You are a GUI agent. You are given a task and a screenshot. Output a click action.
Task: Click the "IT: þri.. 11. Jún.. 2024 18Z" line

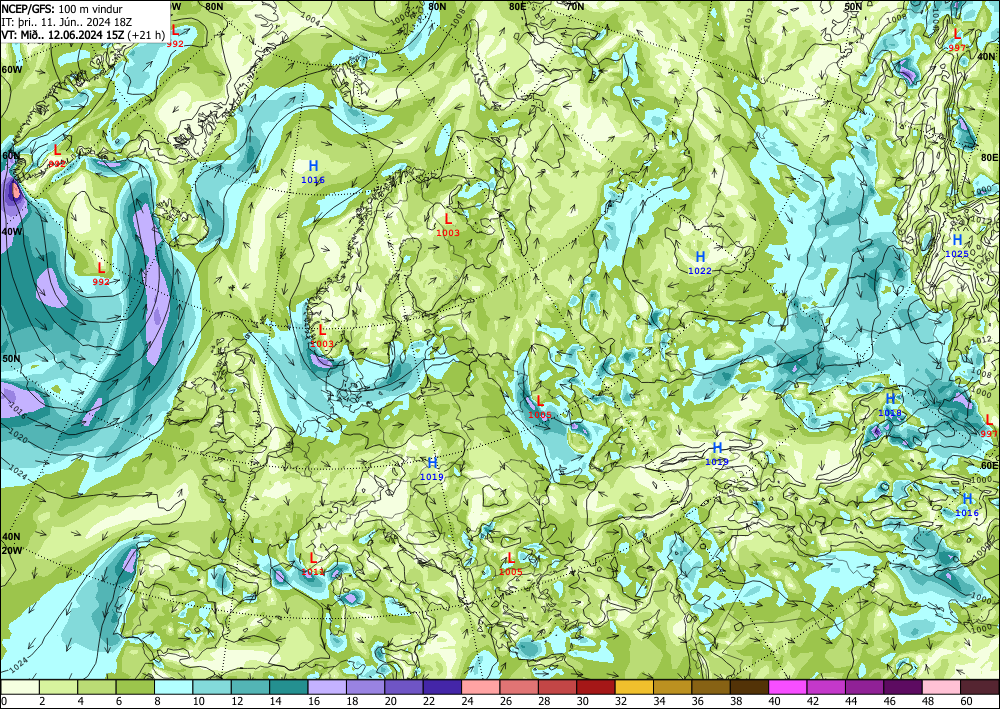[66, 22]
